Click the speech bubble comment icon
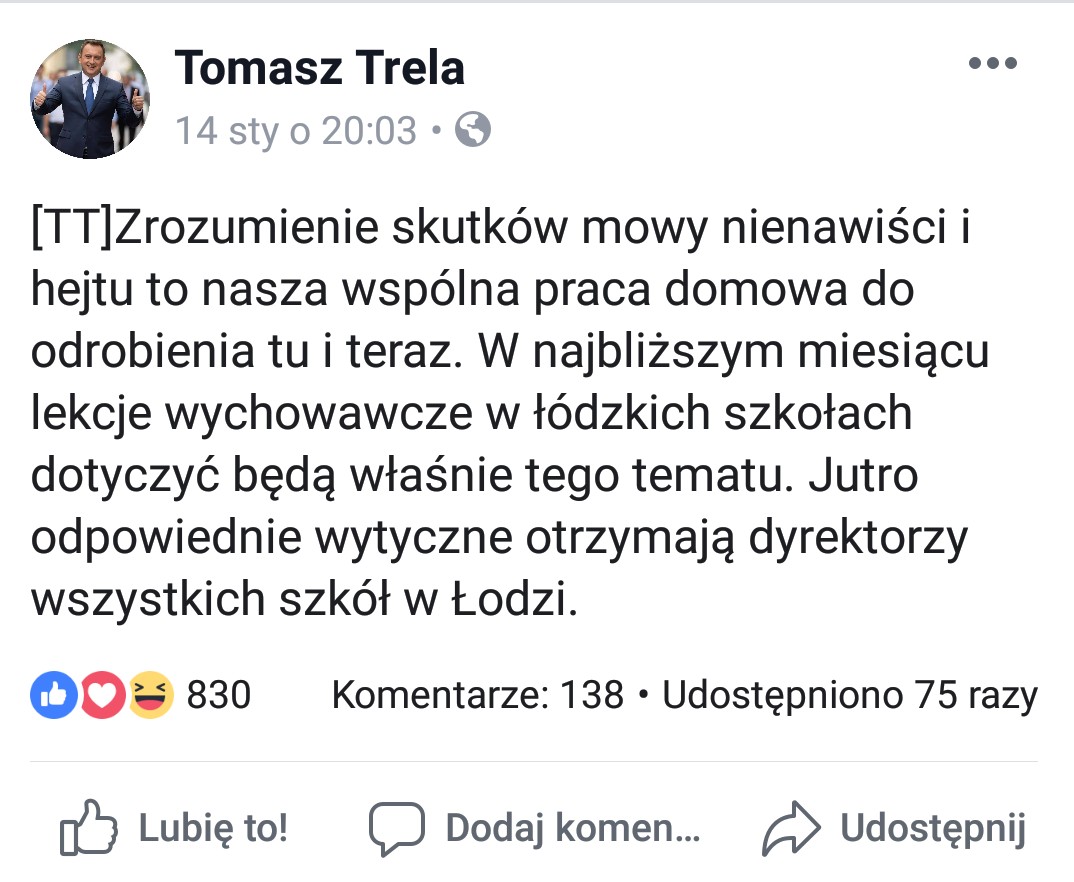 click(400, 827)
